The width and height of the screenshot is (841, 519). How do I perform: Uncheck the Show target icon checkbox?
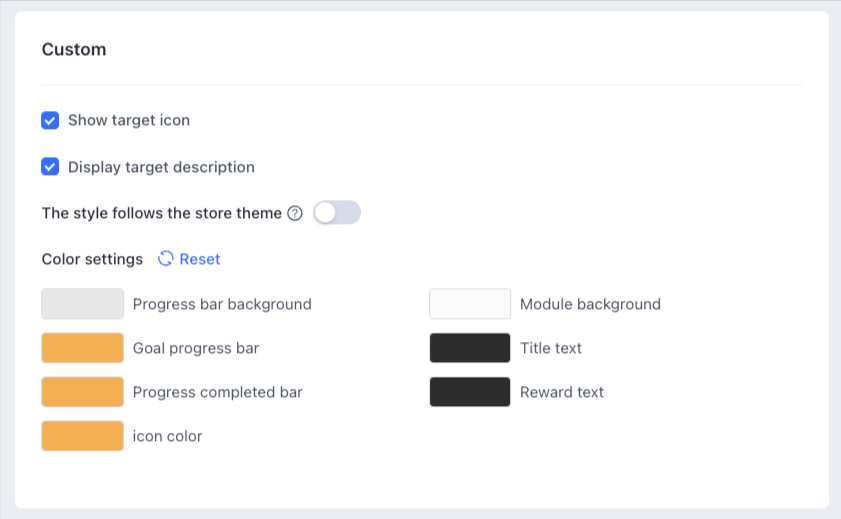point(50,121)
